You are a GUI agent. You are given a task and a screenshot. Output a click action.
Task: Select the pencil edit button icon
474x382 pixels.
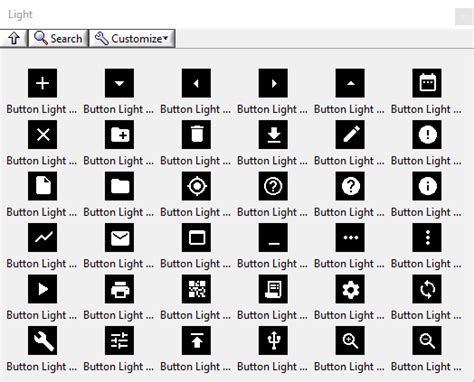point(350,134)
